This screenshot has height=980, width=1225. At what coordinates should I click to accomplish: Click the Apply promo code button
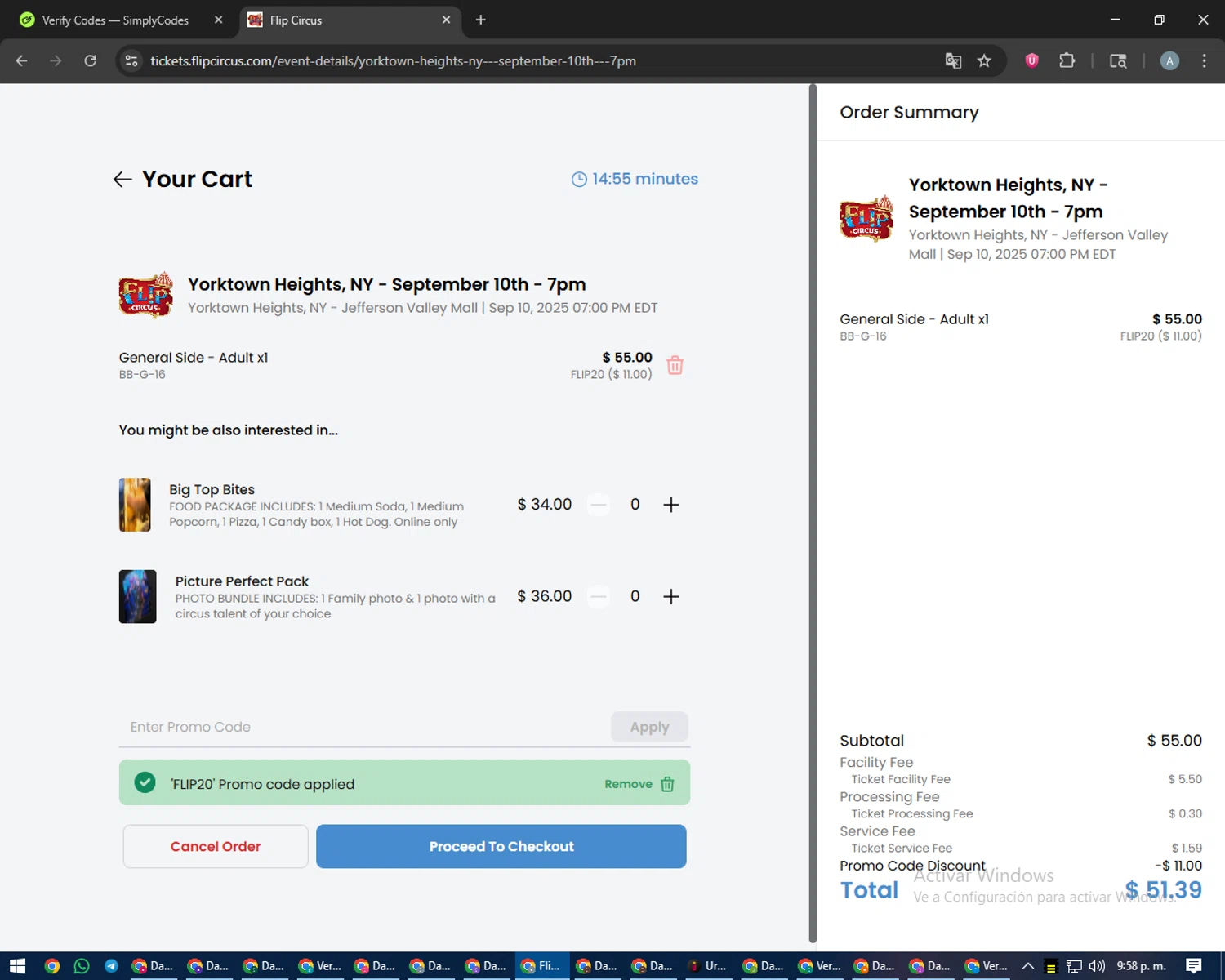[649, 727]
